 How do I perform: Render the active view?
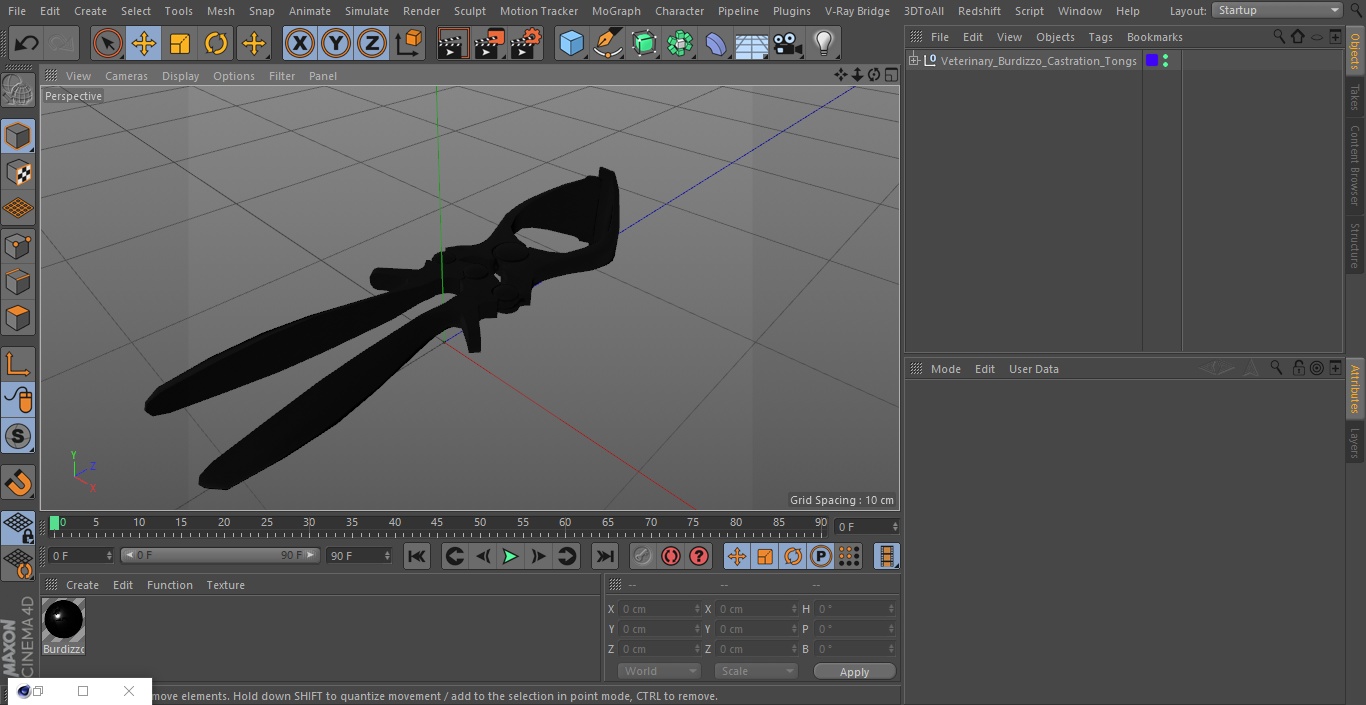click(x=453, y=43)
